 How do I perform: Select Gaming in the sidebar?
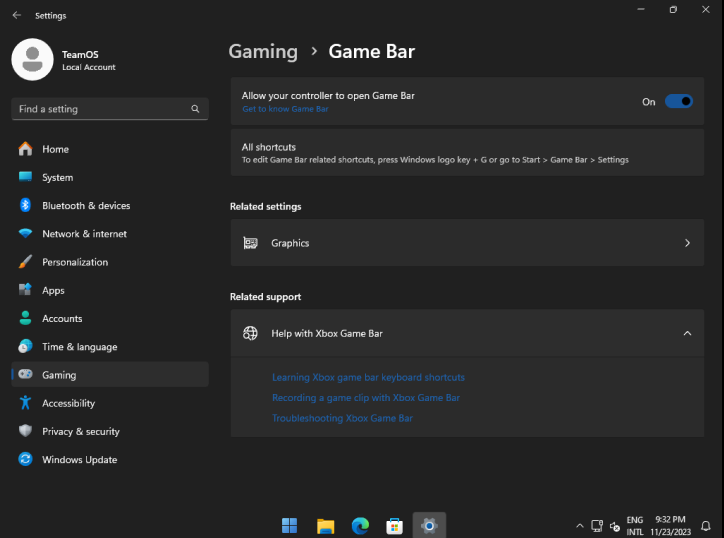(110, 374)
